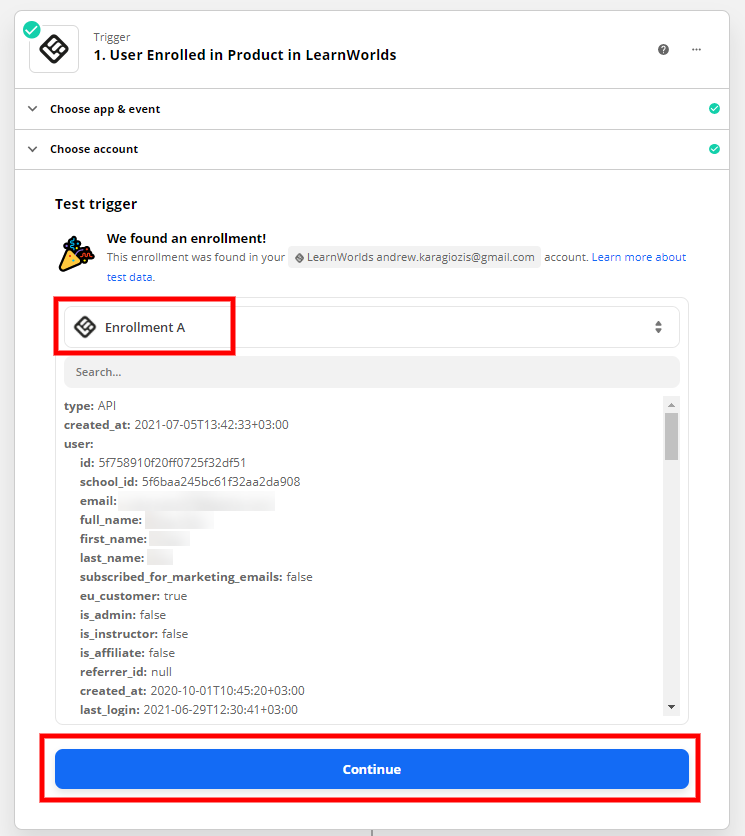The width and height of the screenshot is (745, 836).
Task: Open the trigger step options menu
Action: pyautogui.click(x=696, y=48)
